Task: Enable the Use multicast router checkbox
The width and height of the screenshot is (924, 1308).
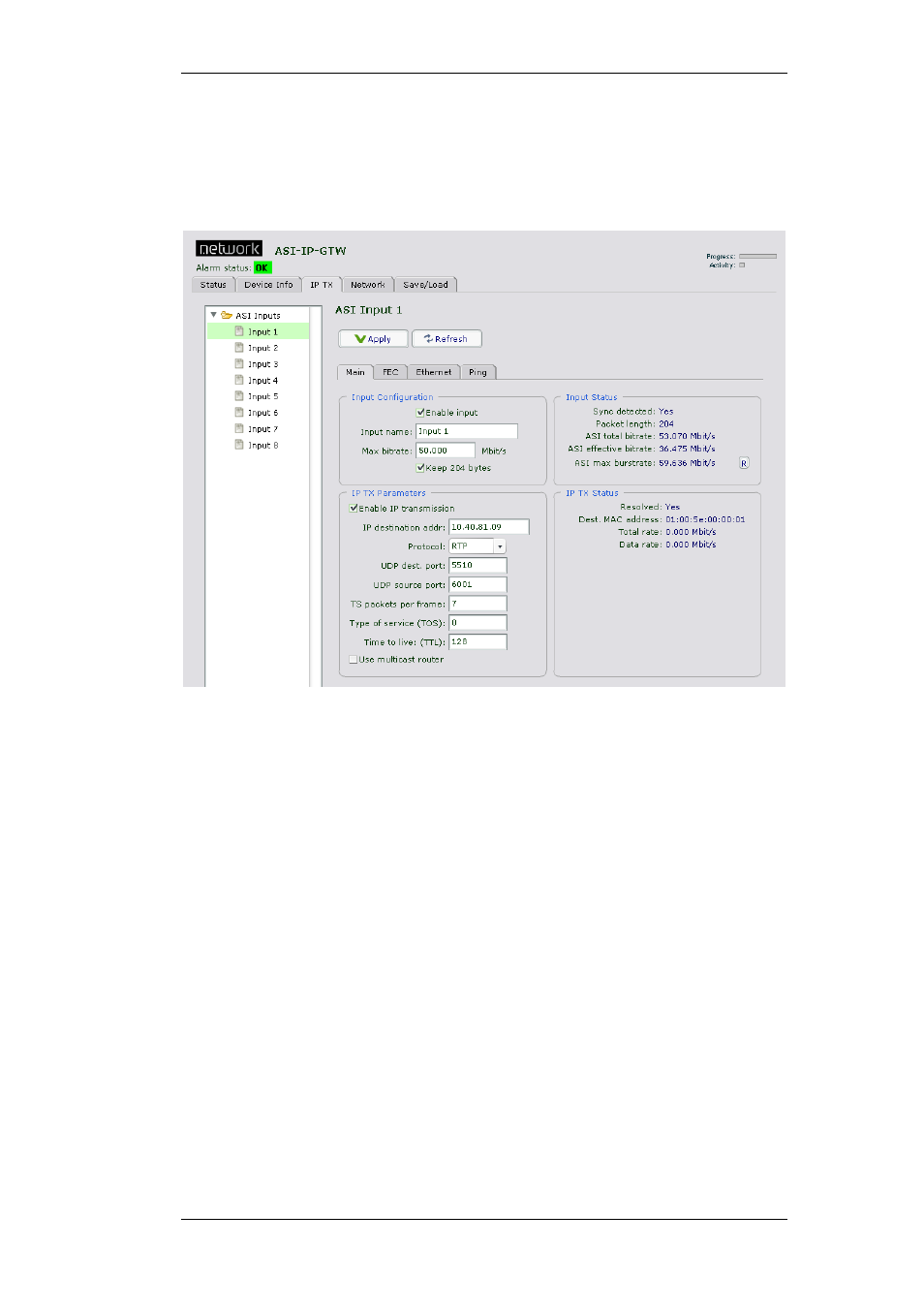Action: (354, 659)
